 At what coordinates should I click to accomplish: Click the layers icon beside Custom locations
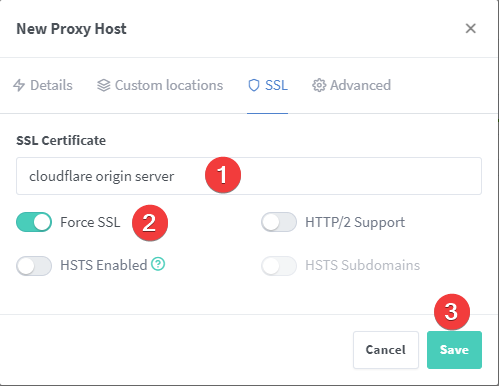104,85
